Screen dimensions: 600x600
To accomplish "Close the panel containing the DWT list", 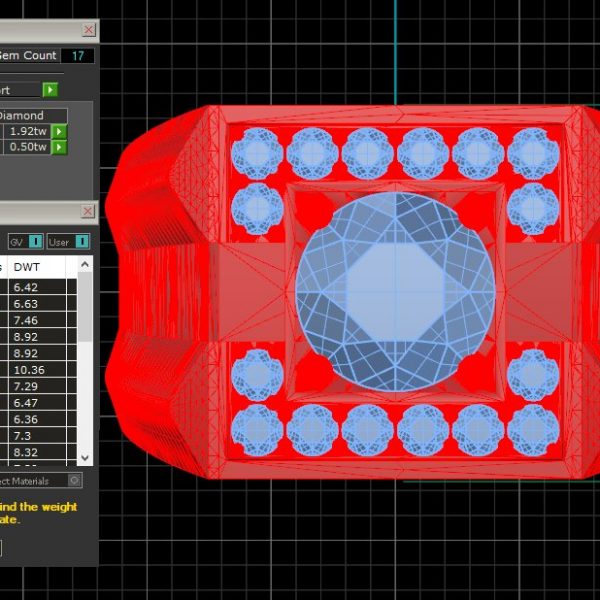I will click(88, 211).
